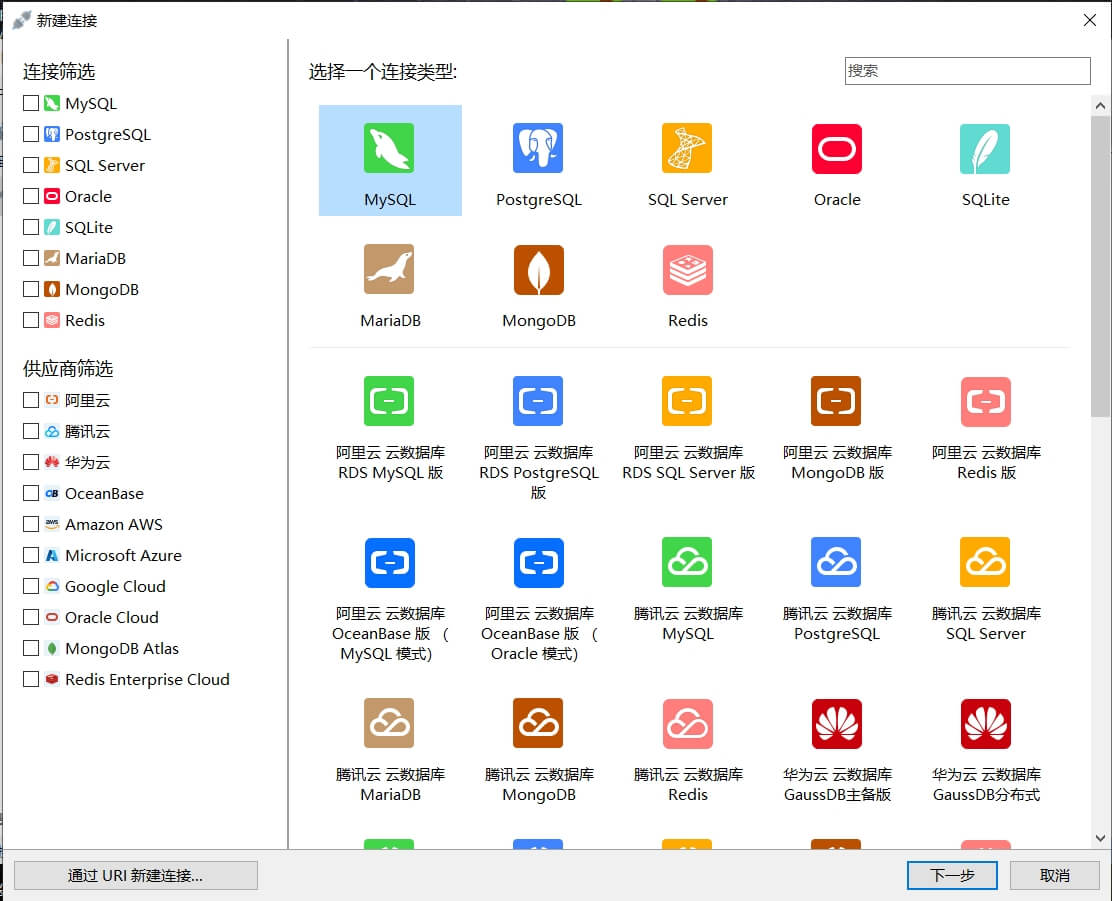Click the scrollbar up arrow

click(1100, 106)
